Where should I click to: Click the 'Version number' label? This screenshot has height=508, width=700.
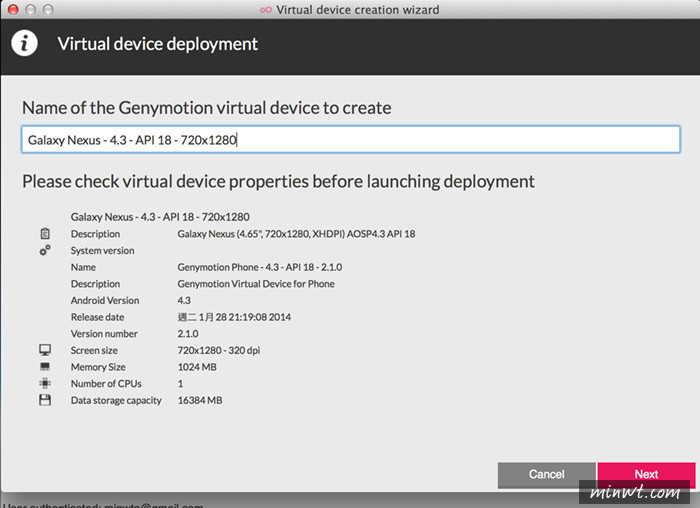click(104, 333)
